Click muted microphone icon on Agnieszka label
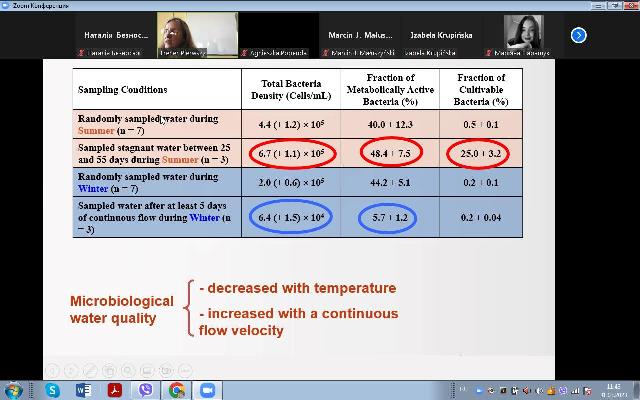This screenshot has width=640, height=400. click(x=244, y=53)
